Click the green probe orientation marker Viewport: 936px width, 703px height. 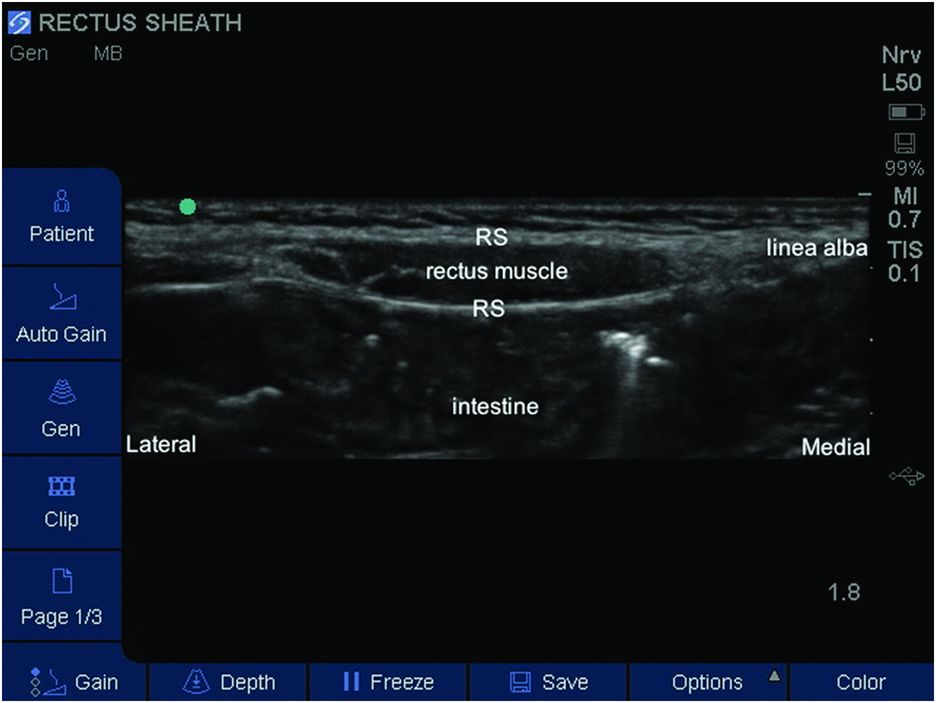tap(187, 207)
